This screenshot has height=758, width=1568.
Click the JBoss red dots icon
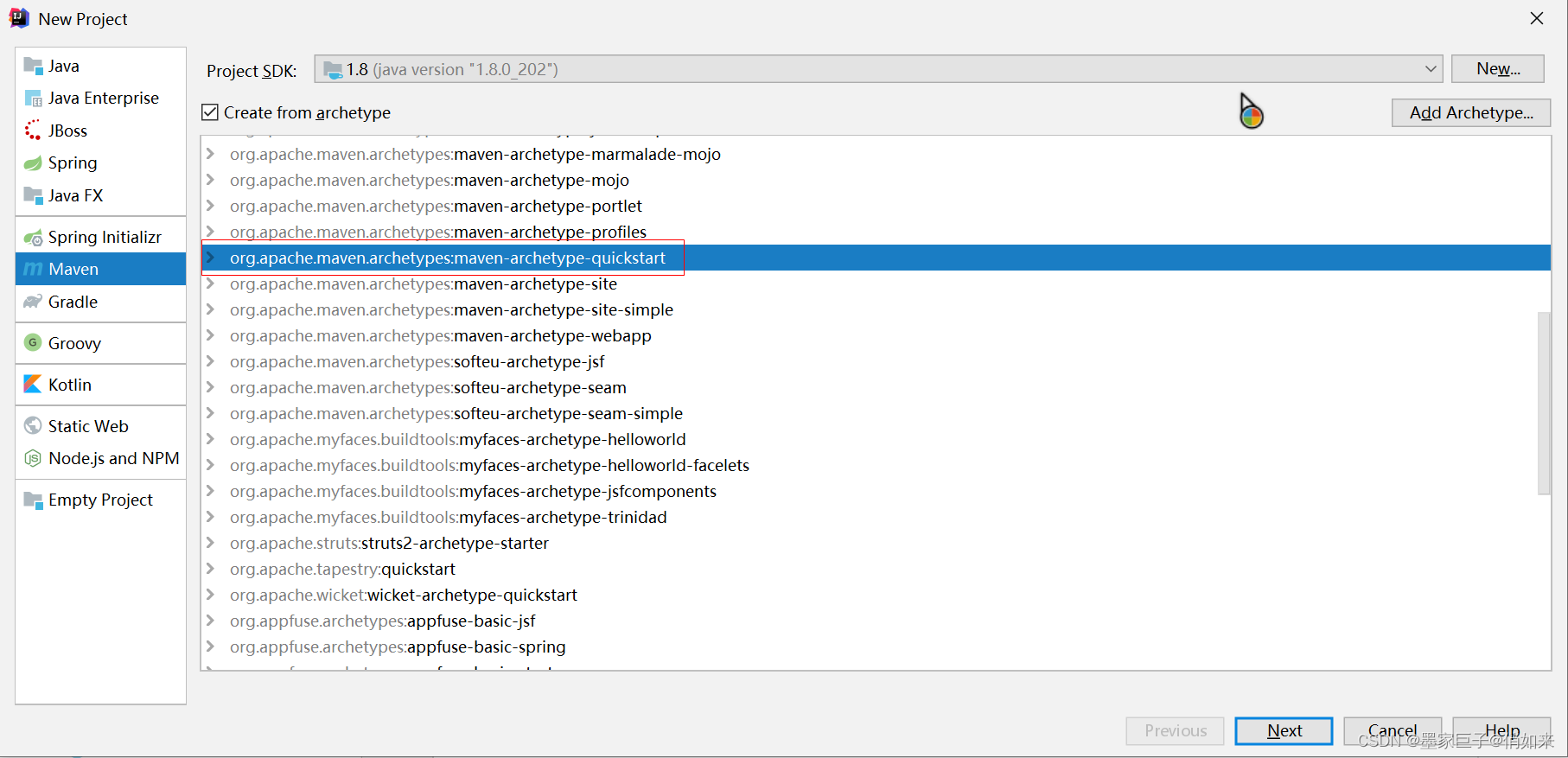(33, 131)
